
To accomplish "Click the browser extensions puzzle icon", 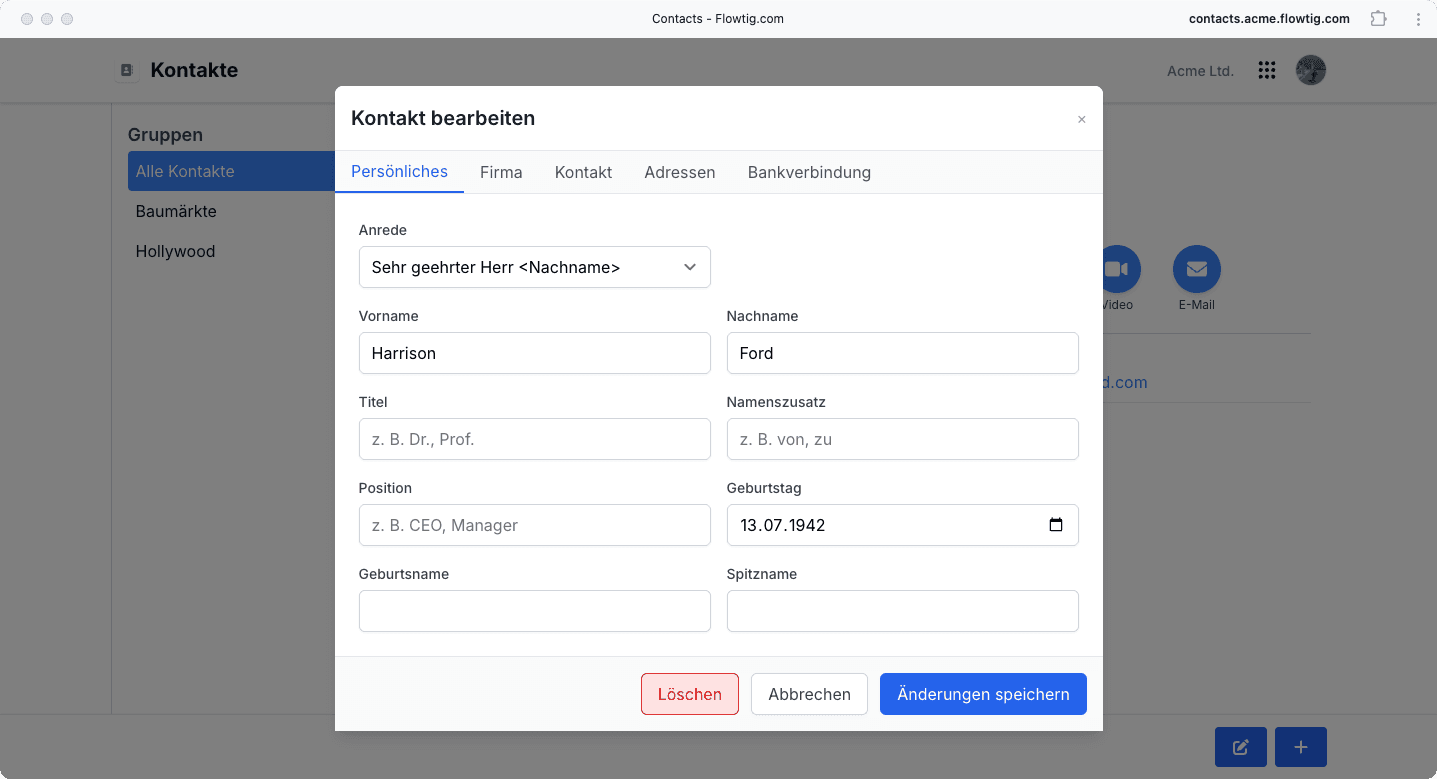I will pyautogui.click(x=1379, y=19).
